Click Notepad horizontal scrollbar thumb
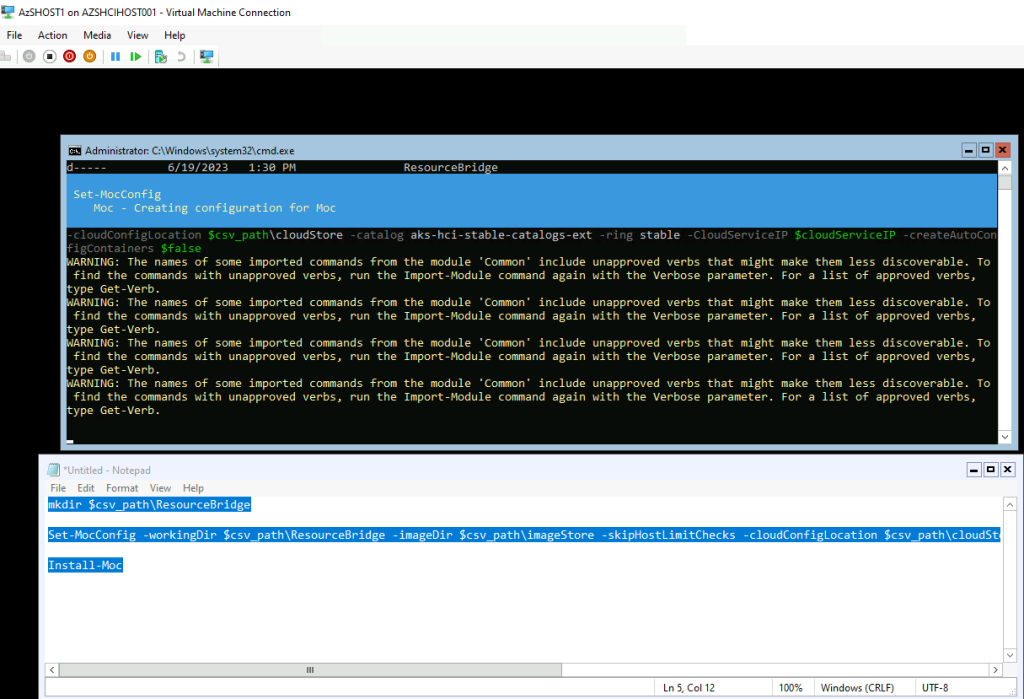Image resolution: width=1024 pixels, height=699 pixels. click(x=310, y=670)
